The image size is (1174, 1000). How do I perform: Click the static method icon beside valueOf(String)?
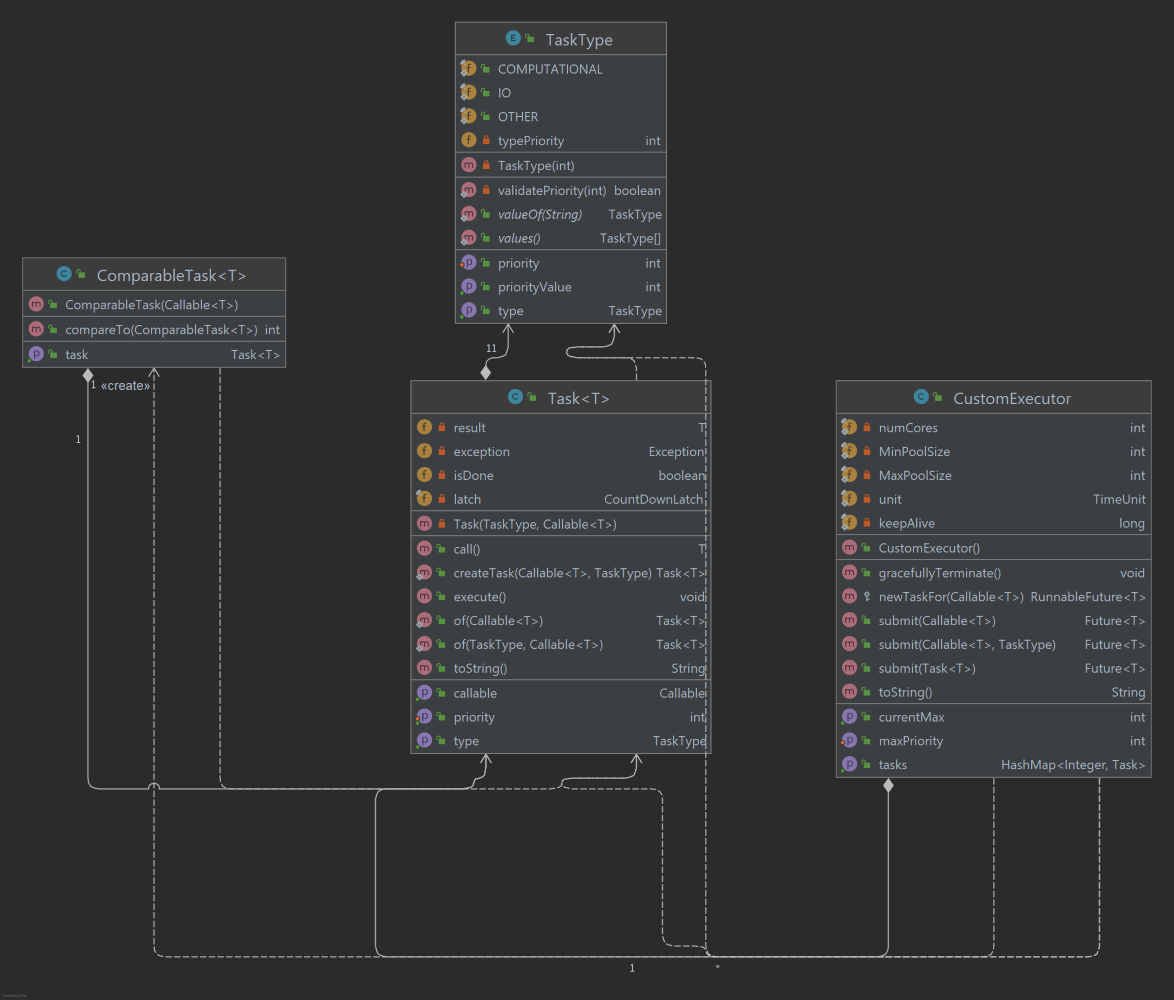coord(468,214)
